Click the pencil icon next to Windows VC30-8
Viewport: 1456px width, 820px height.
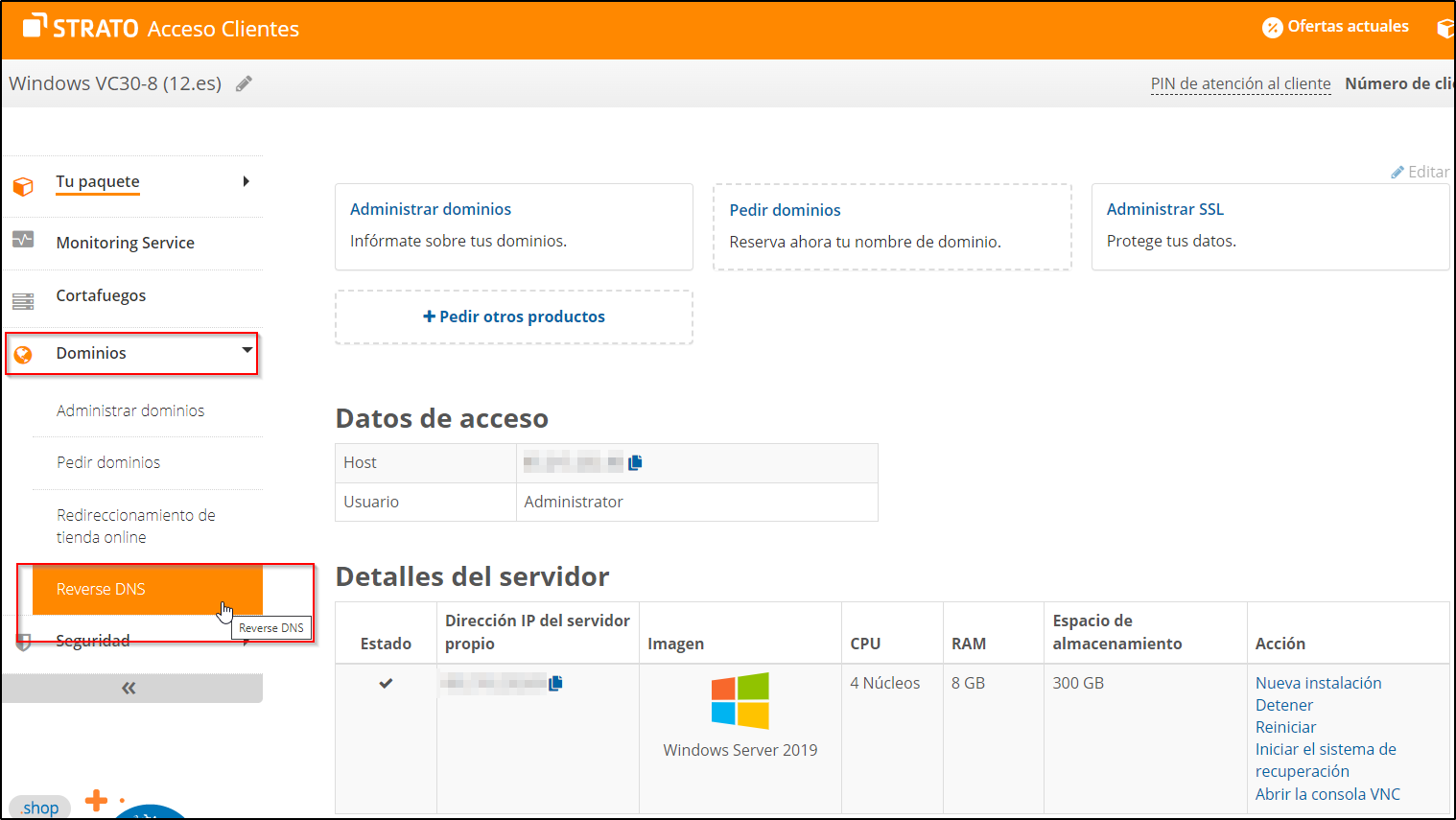pos(243,83)
